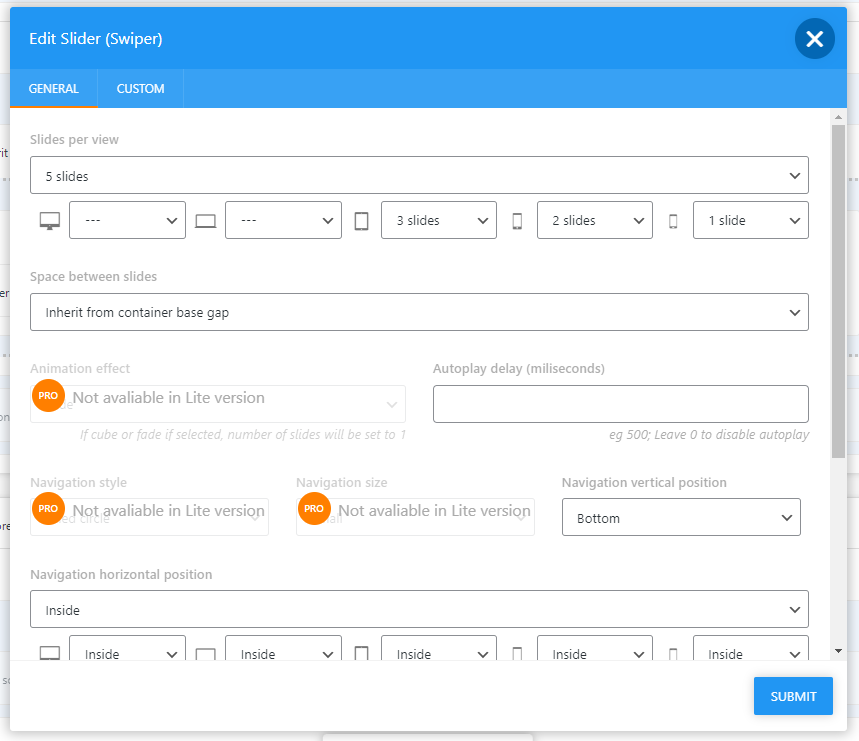The height and width of the screenshot is (741, 859).
Task: Open the desktop 'Inside' horizontal position dropdown
Action: 127,648
